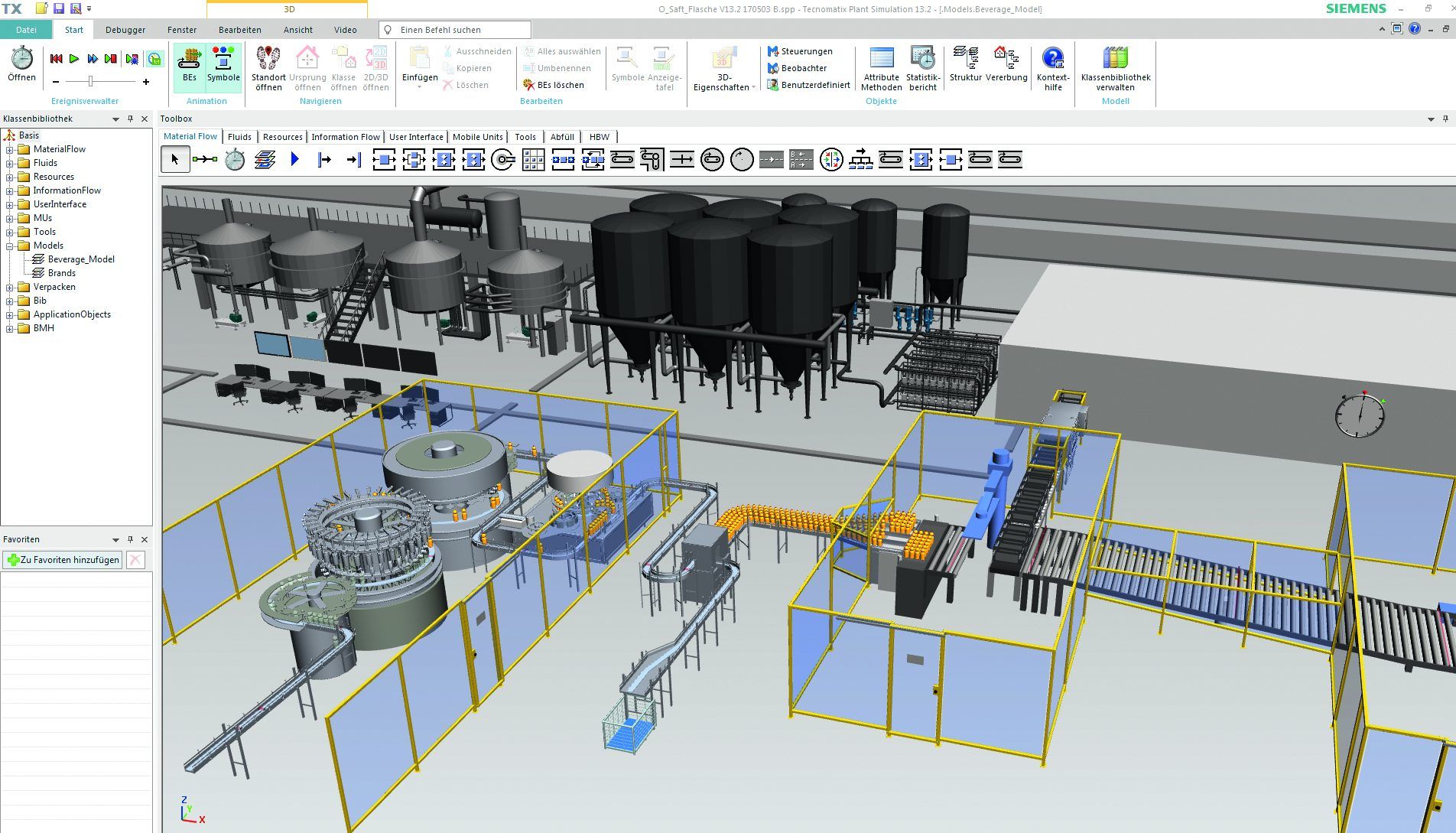Select the Source blue triangle in Toolbox
Image resolution: width=1456 pixels, height=833 pixels.
point(294,159)
